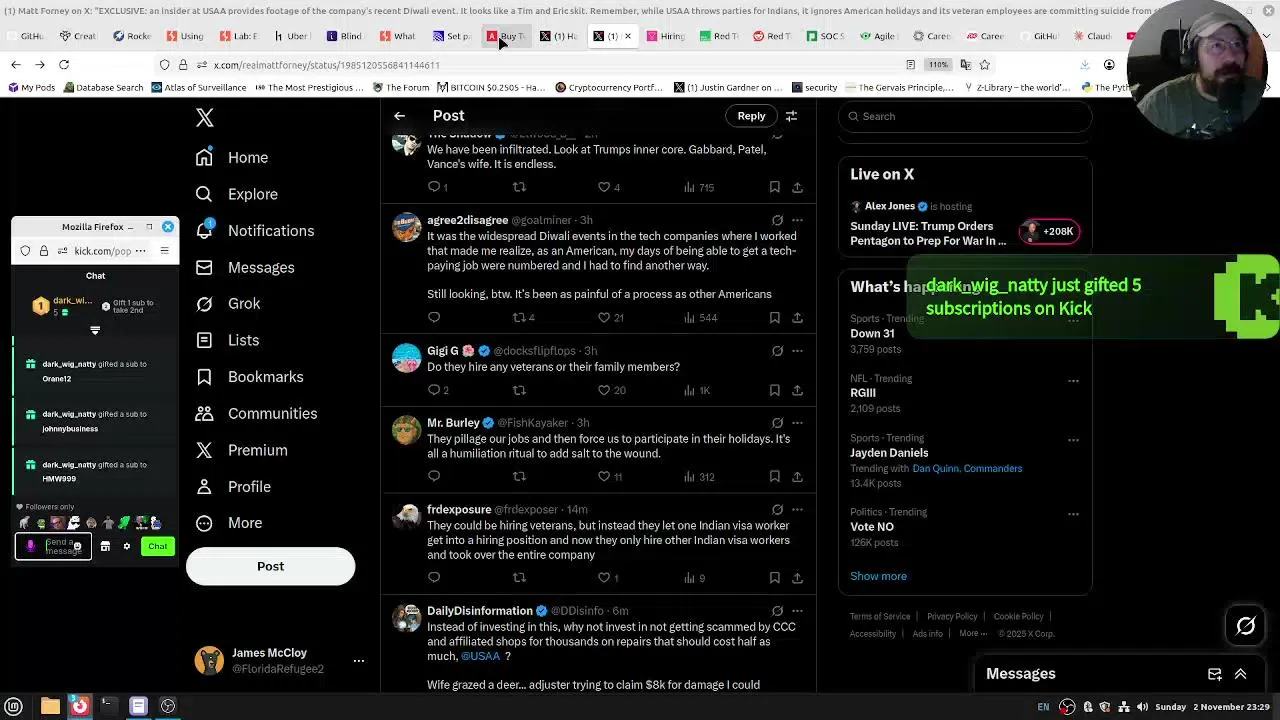Repost the 'We have been infiltrated' reply
The width and height of the screenshot is (1280, 720).
click(519, 187)
